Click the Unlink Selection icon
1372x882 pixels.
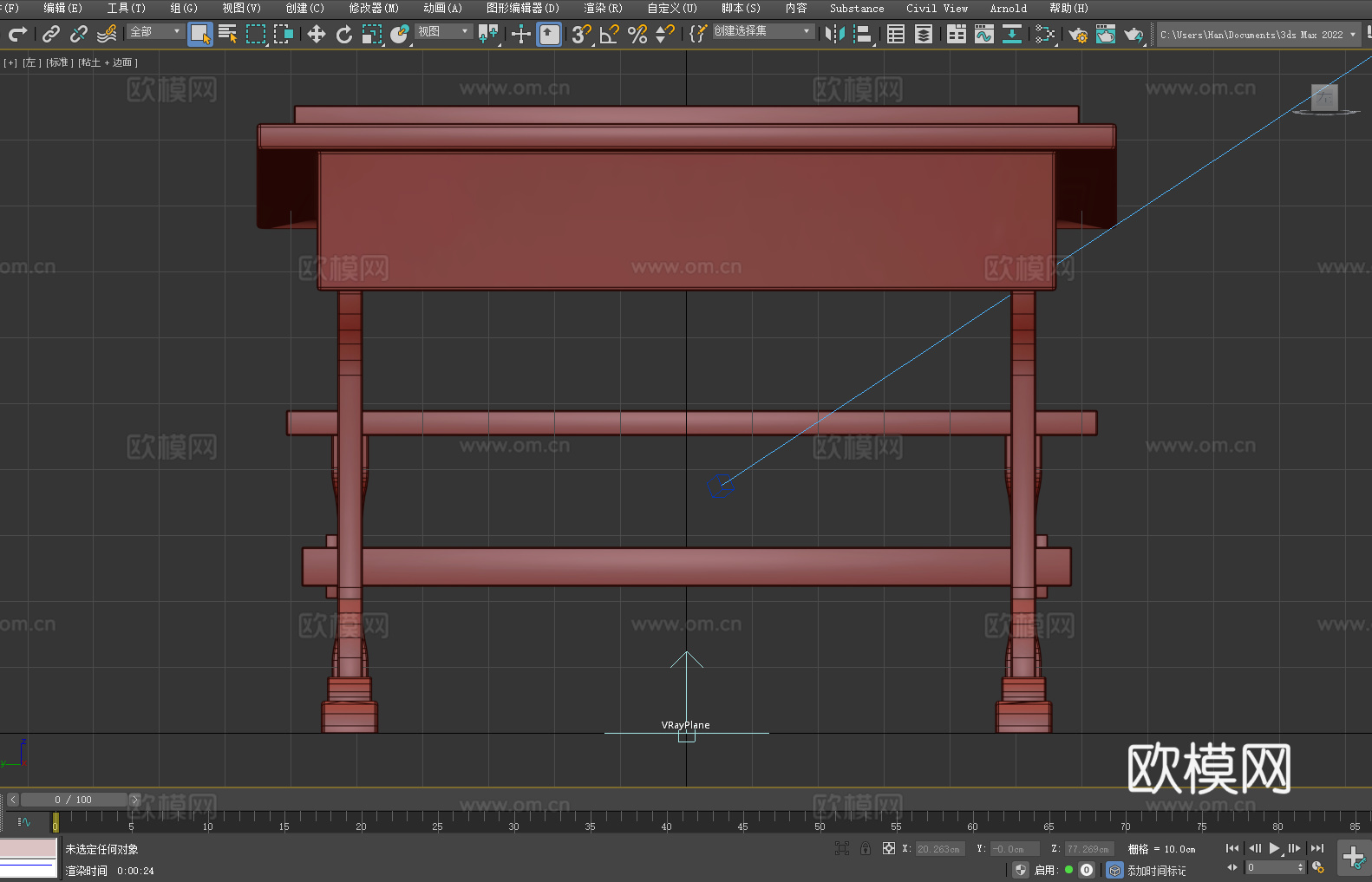click(x=79, y=34)
